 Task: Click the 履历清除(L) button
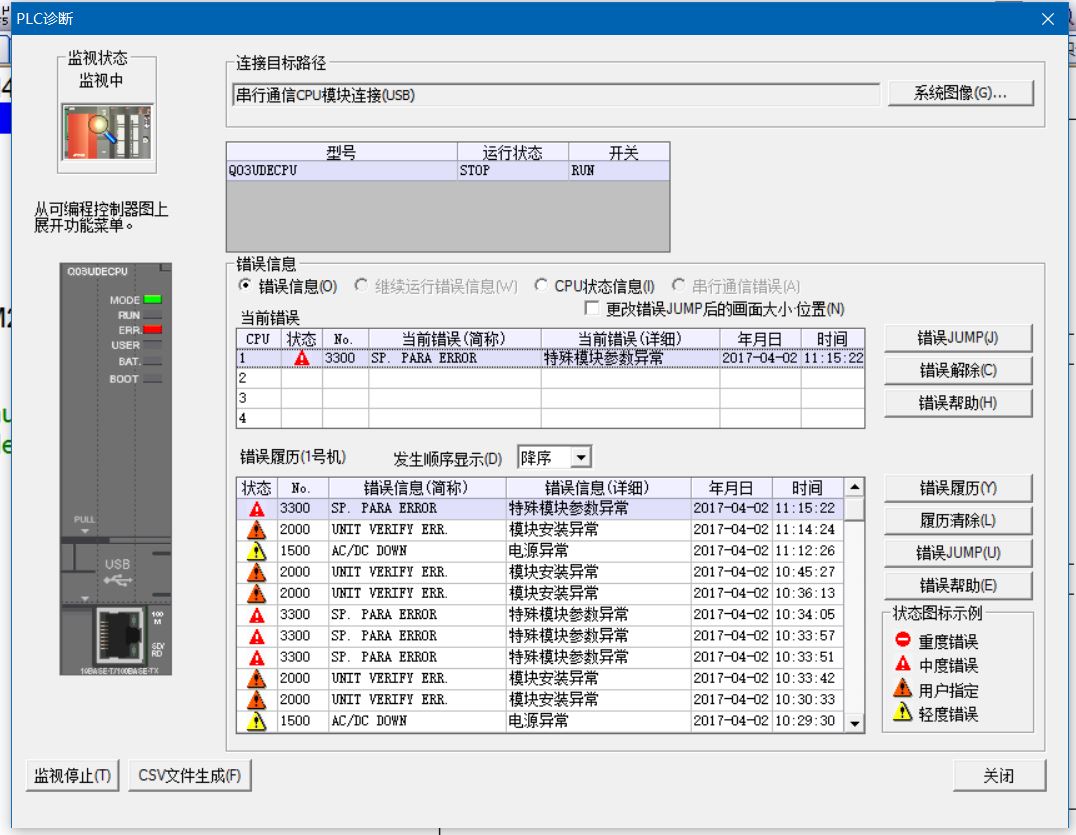pos(957,520)
